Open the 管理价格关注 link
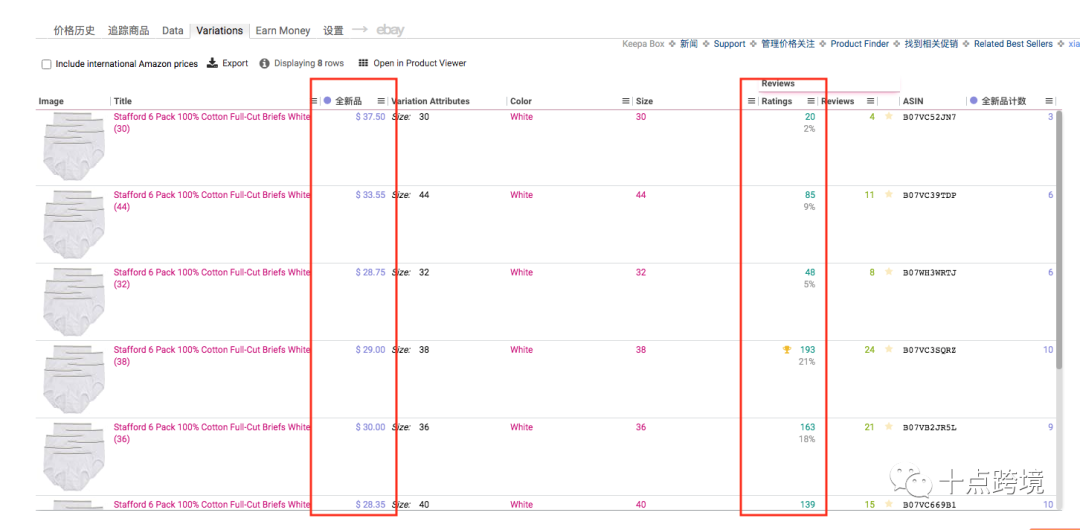 click(788, 44)
